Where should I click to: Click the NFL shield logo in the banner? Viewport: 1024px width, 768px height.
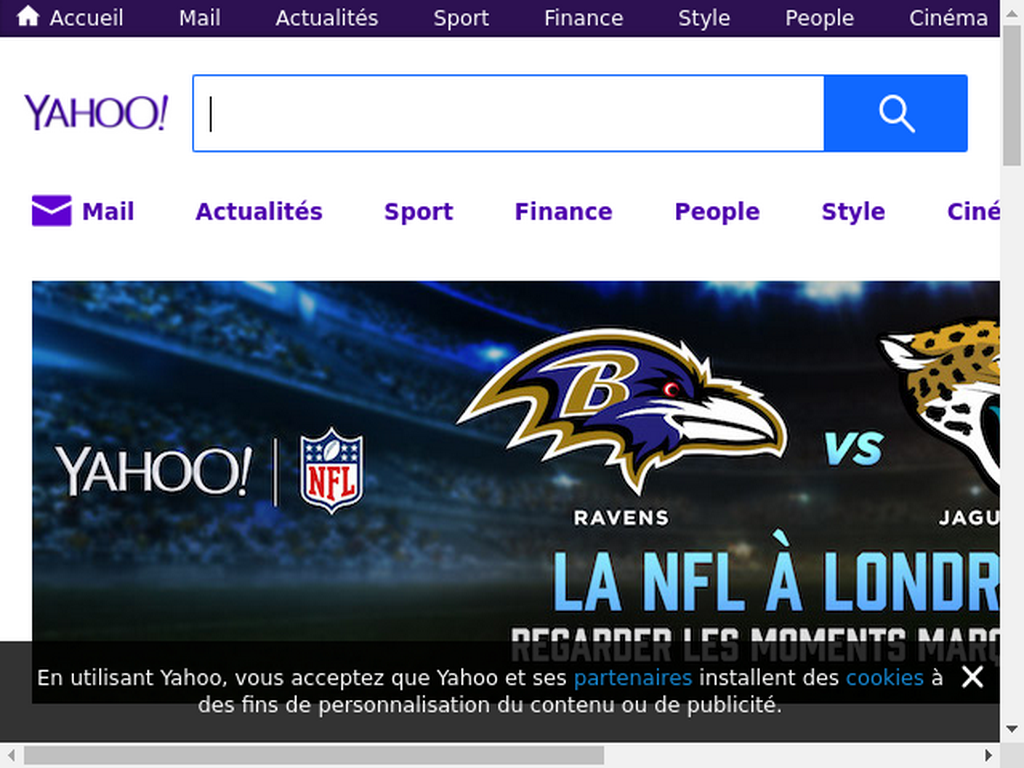332,470
